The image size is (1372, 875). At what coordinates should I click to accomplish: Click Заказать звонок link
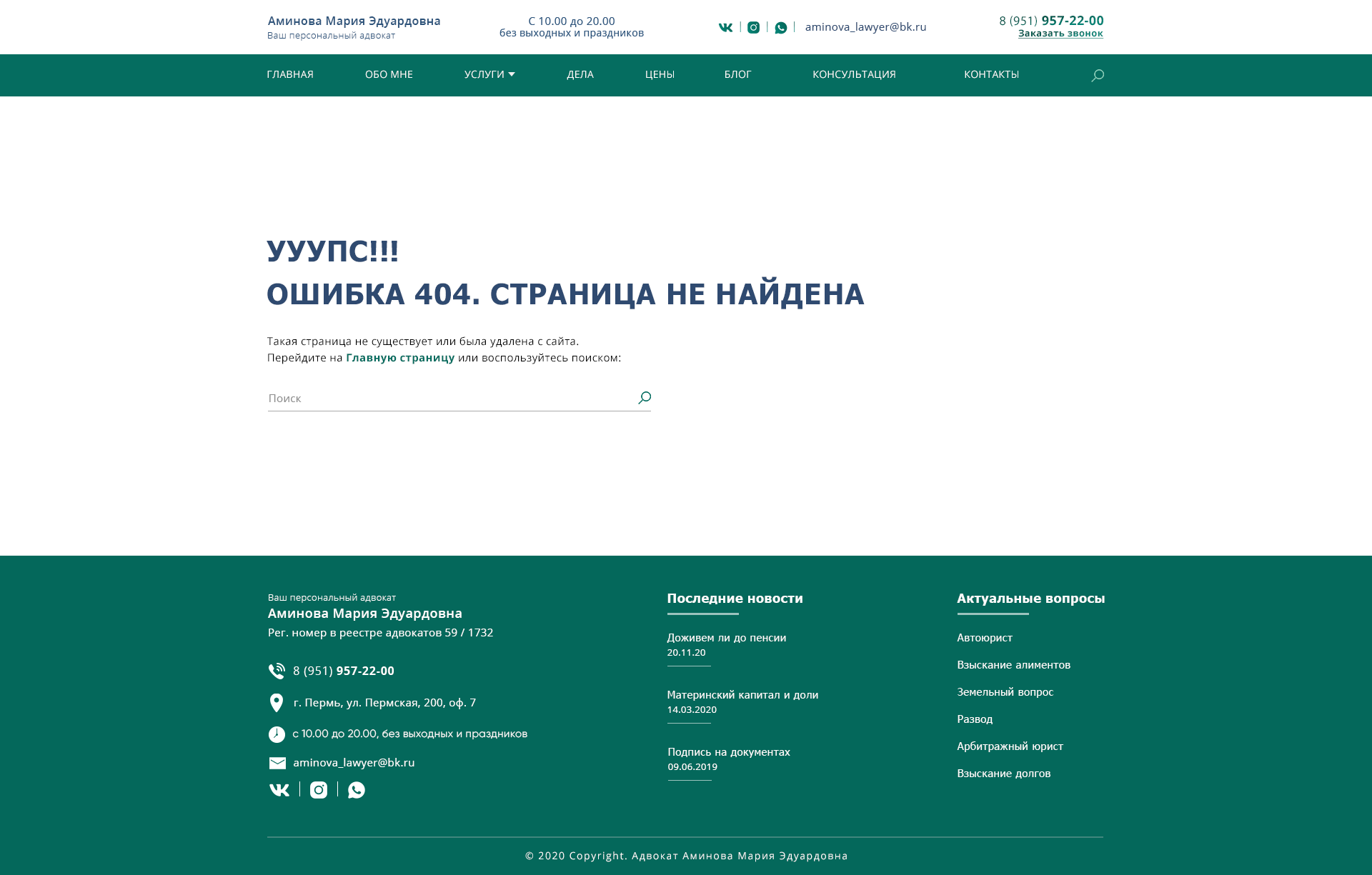(x=1060, y=34)
